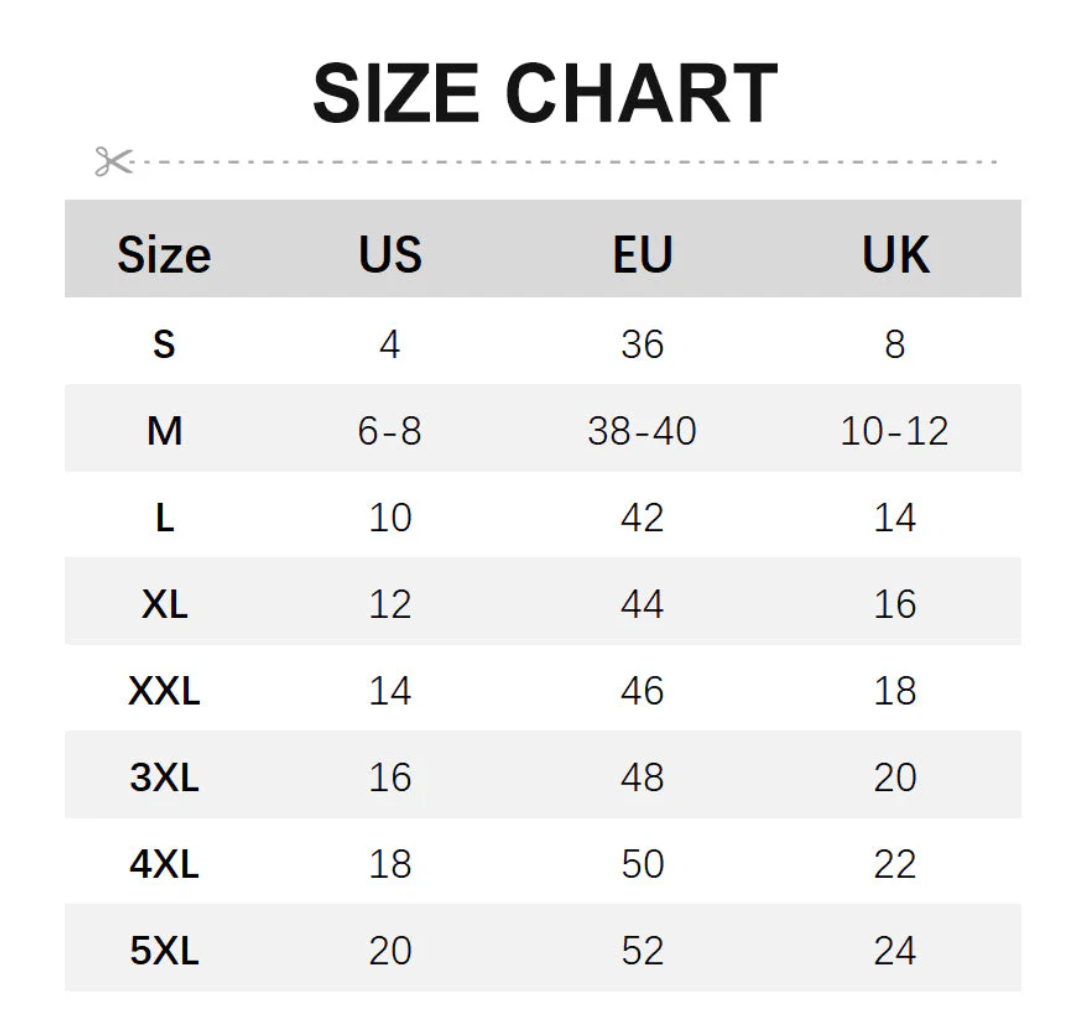Click the scissors icon near the dashed line
1092x1032 pixels.
coord(113,161)
